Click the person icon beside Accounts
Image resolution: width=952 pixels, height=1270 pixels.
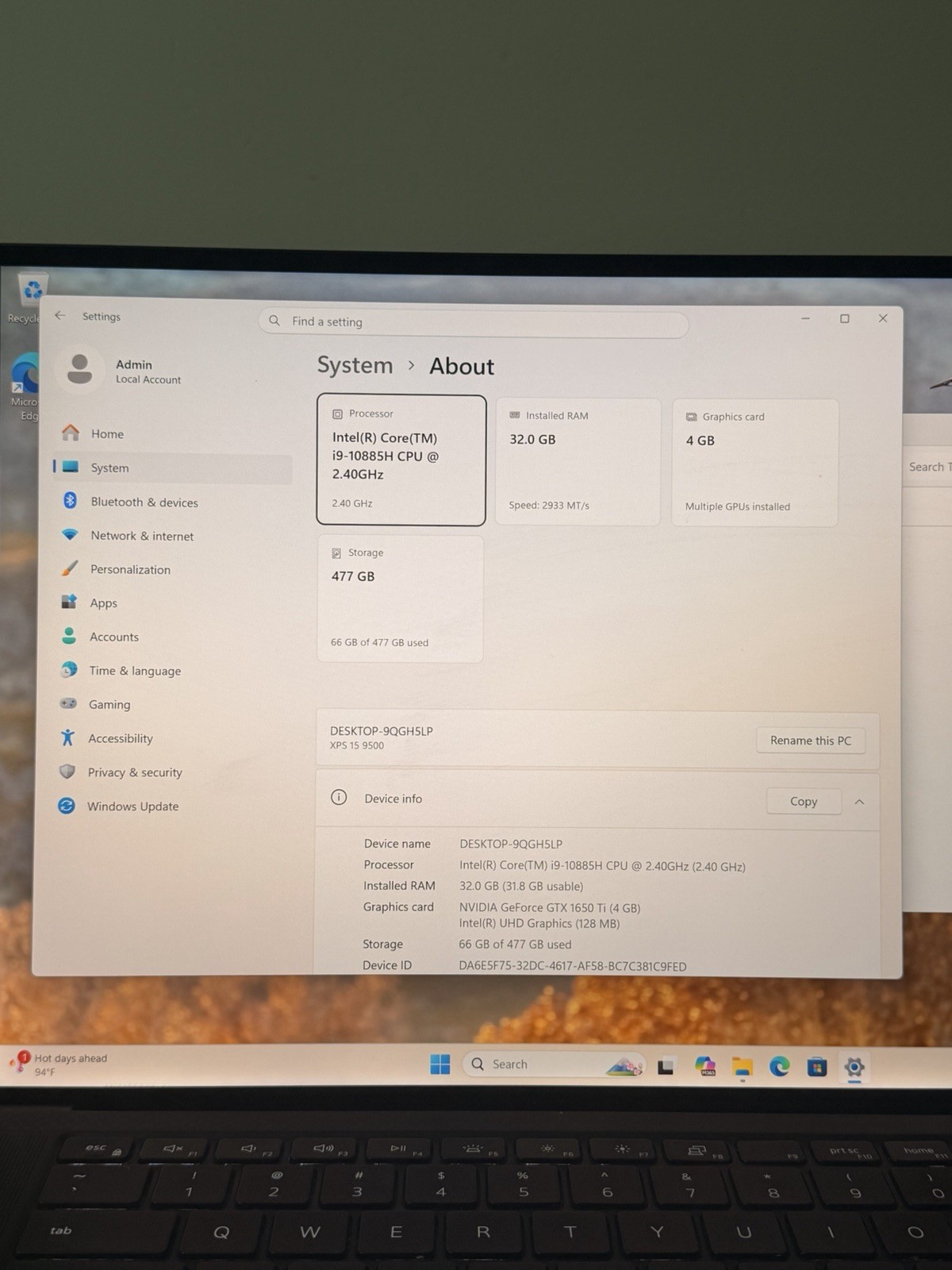pos(69,636)
